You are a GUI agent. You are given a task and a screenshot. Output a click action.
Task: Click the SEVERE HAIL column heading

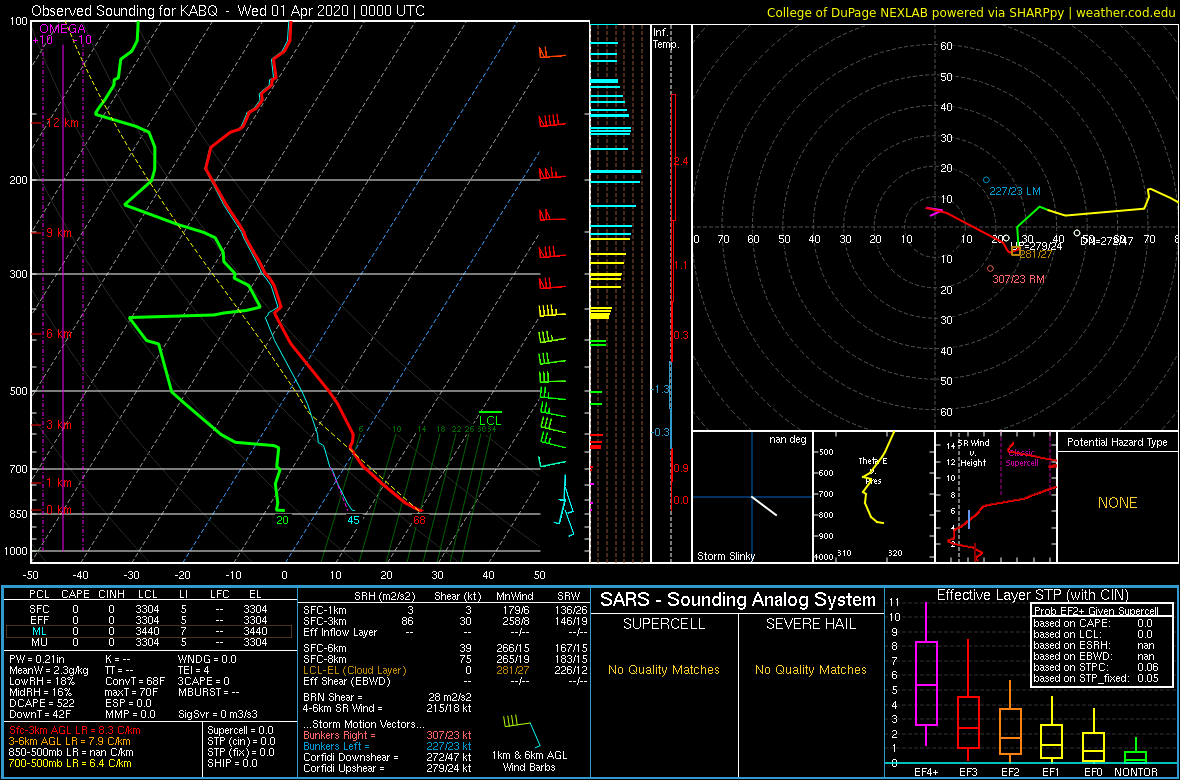point(811,625)
